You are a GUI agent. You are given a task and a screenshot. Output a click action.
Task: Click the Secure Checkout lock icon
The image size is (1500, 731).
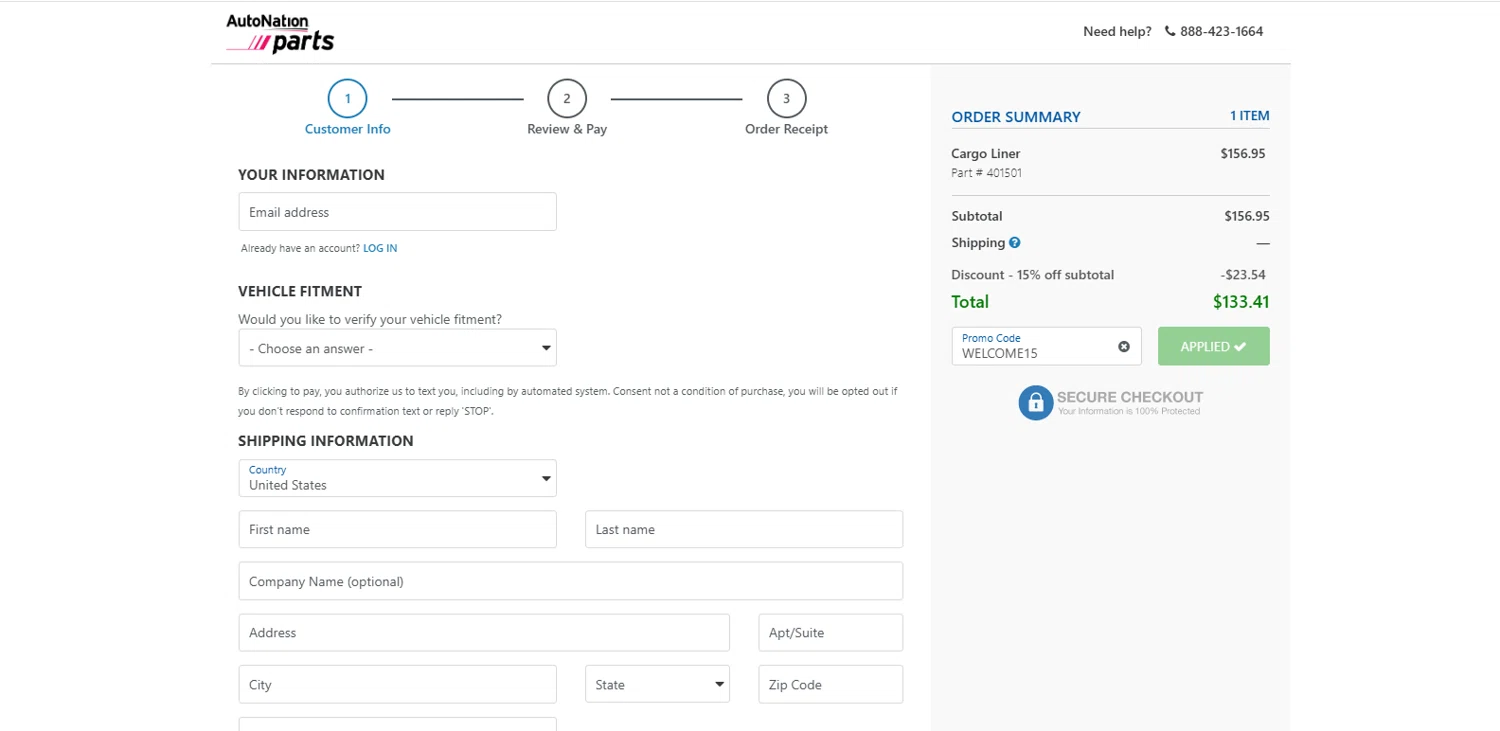click(1036, 403)
